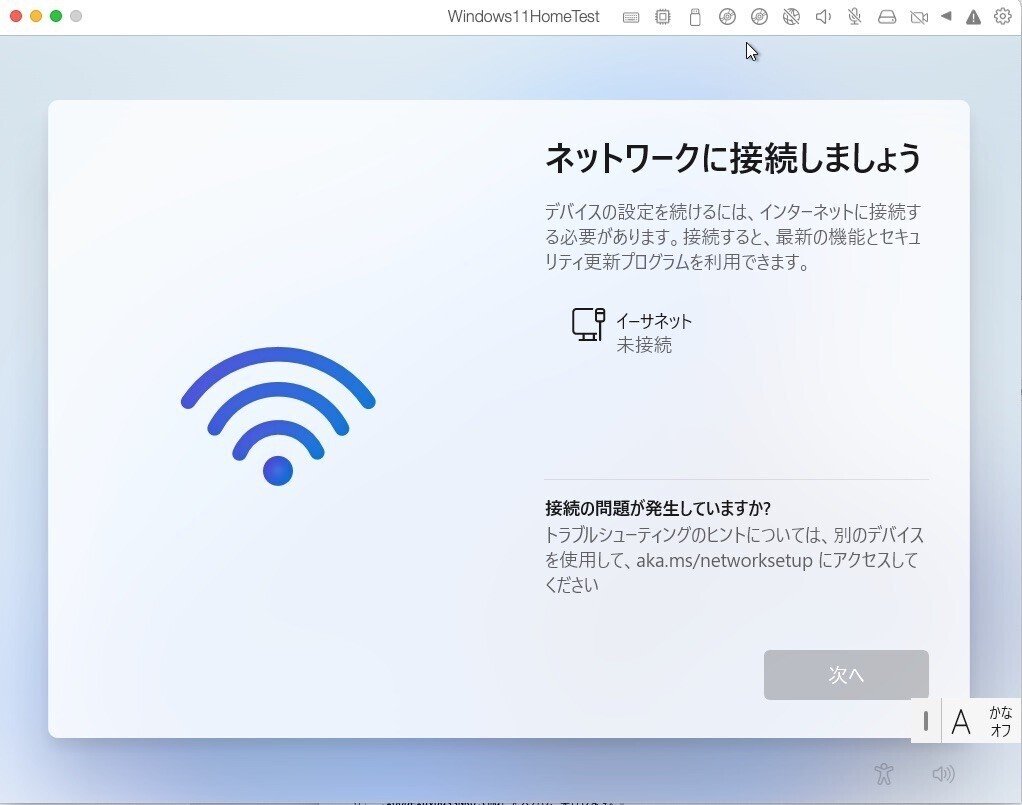Open VM settings gear icon

click(1002, 16)
